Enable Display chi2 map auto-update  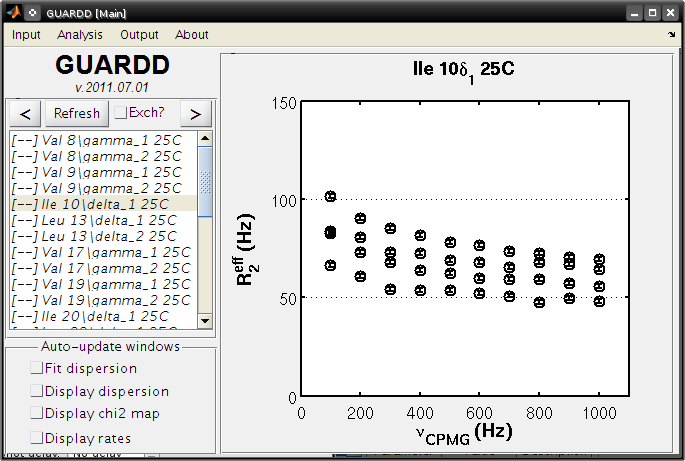pyautogui.click(x=37, y=412)
